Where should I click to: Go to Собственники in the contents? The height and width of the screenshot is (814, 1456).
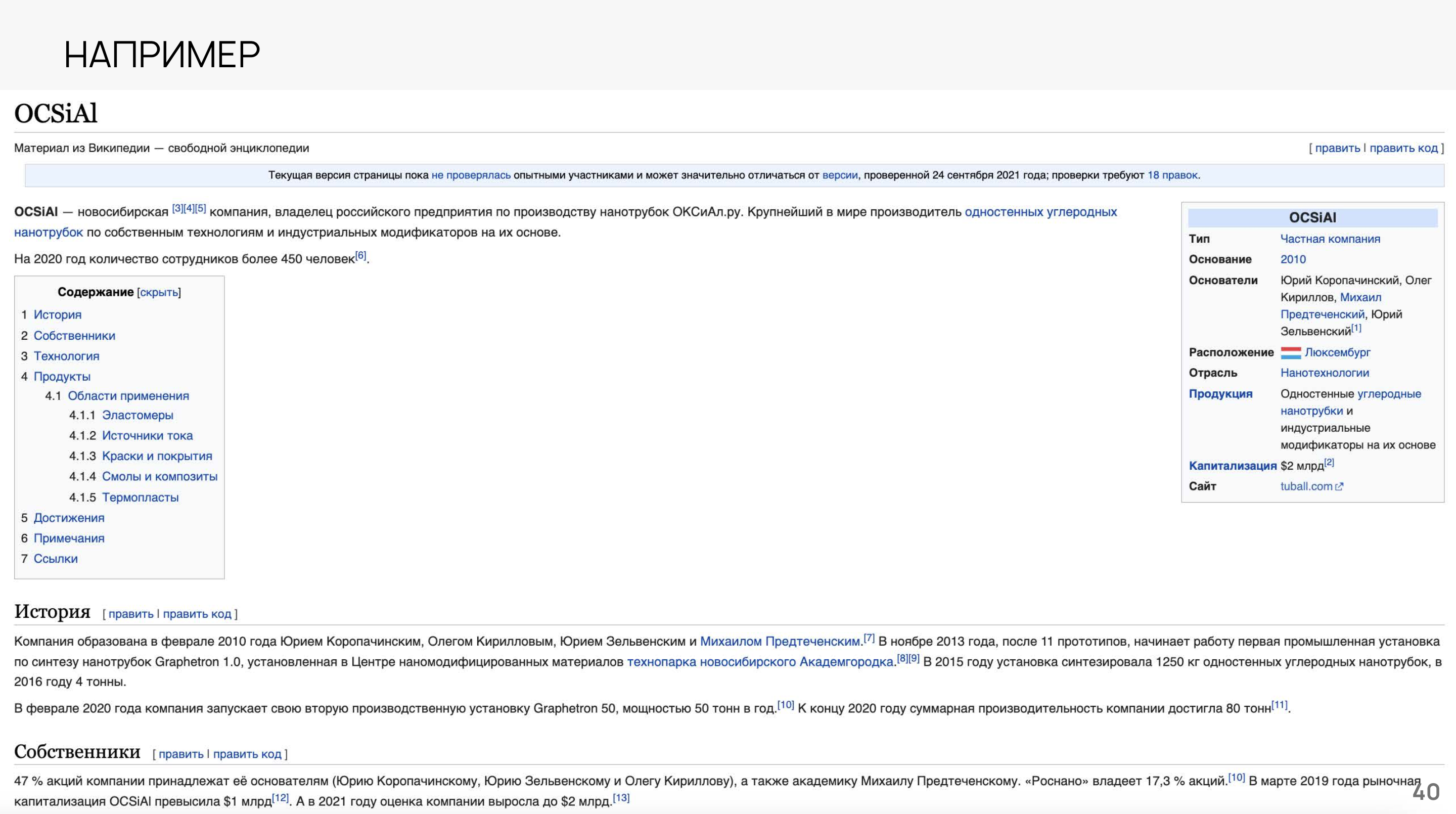75,336
